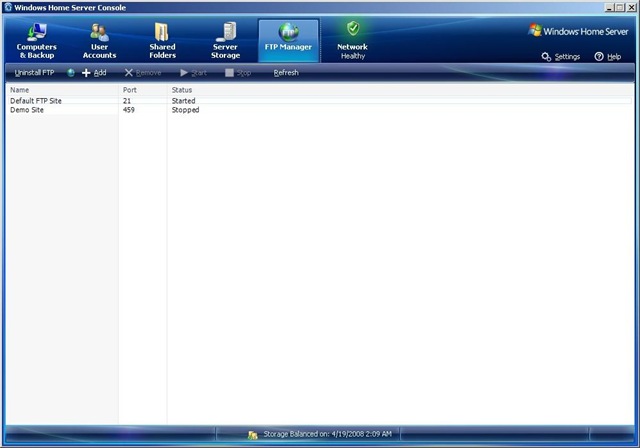Click the Windows Home Server logo
The width and height of the screenshot is (640, 448).
click(578, 31)
